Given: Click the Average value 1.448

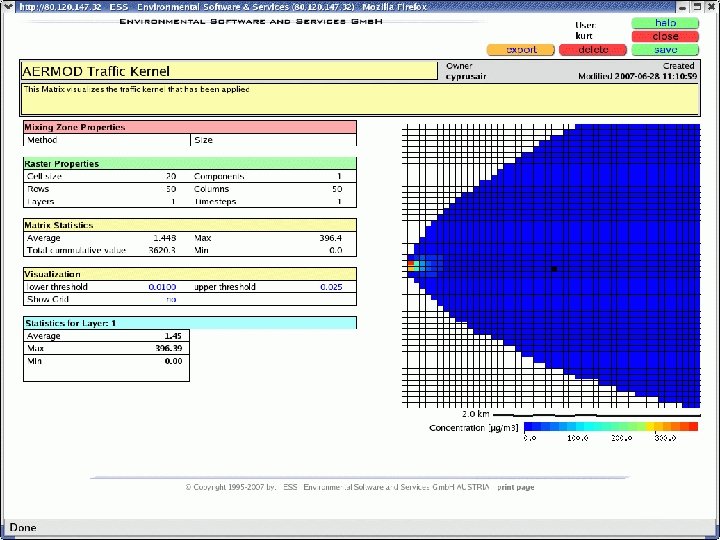Looking at the screenshot, I should coord(165,238).
